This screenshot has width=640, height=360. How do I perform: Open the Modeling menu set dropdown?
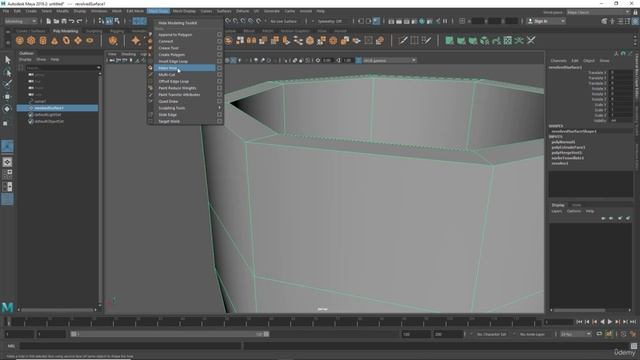point(20,21)
